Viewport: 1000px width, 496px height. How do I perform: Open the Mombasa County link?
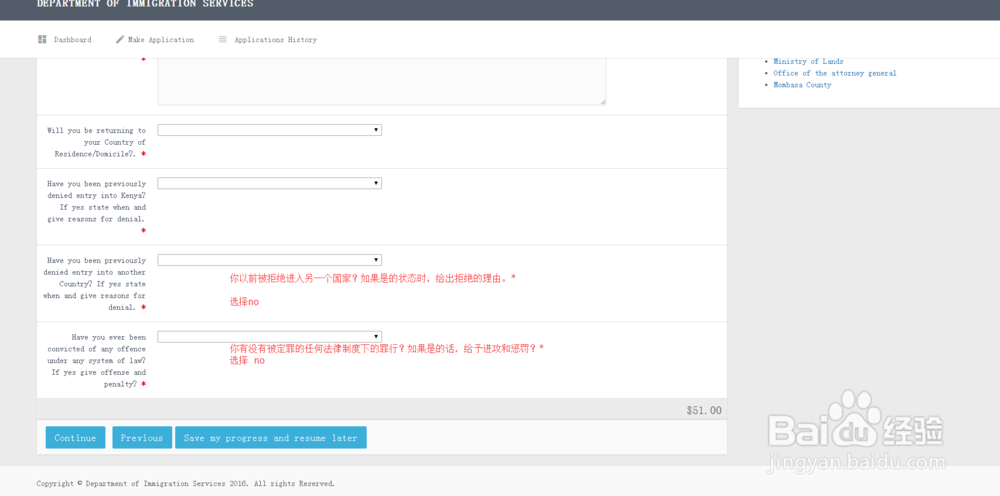[802, 85]
